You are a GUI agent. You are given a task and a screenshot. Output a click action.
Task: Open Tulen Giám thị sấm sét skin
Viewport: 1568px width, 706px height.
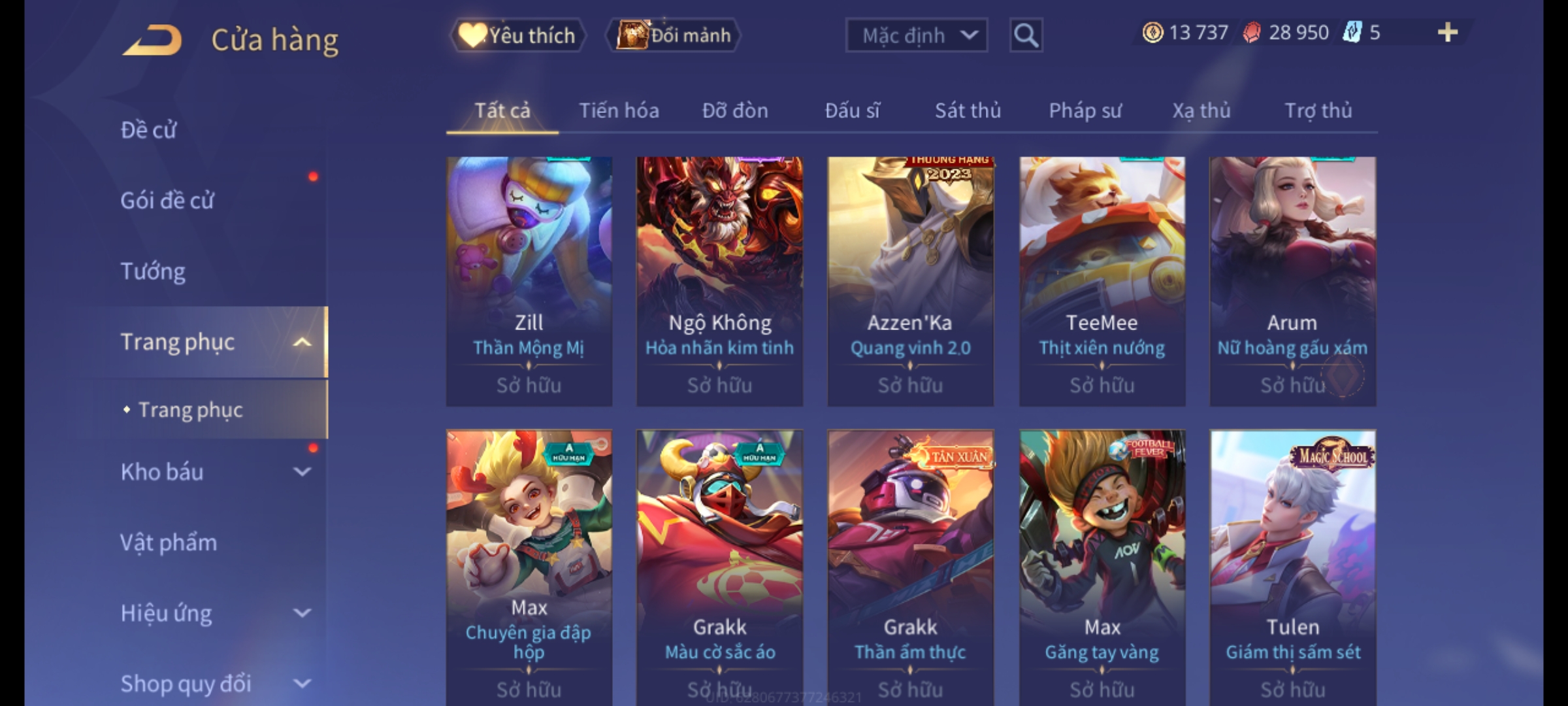(1293, 567)
